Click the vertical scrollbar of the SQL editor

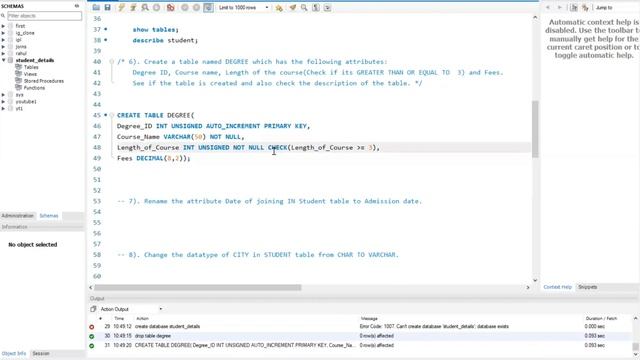535,129
